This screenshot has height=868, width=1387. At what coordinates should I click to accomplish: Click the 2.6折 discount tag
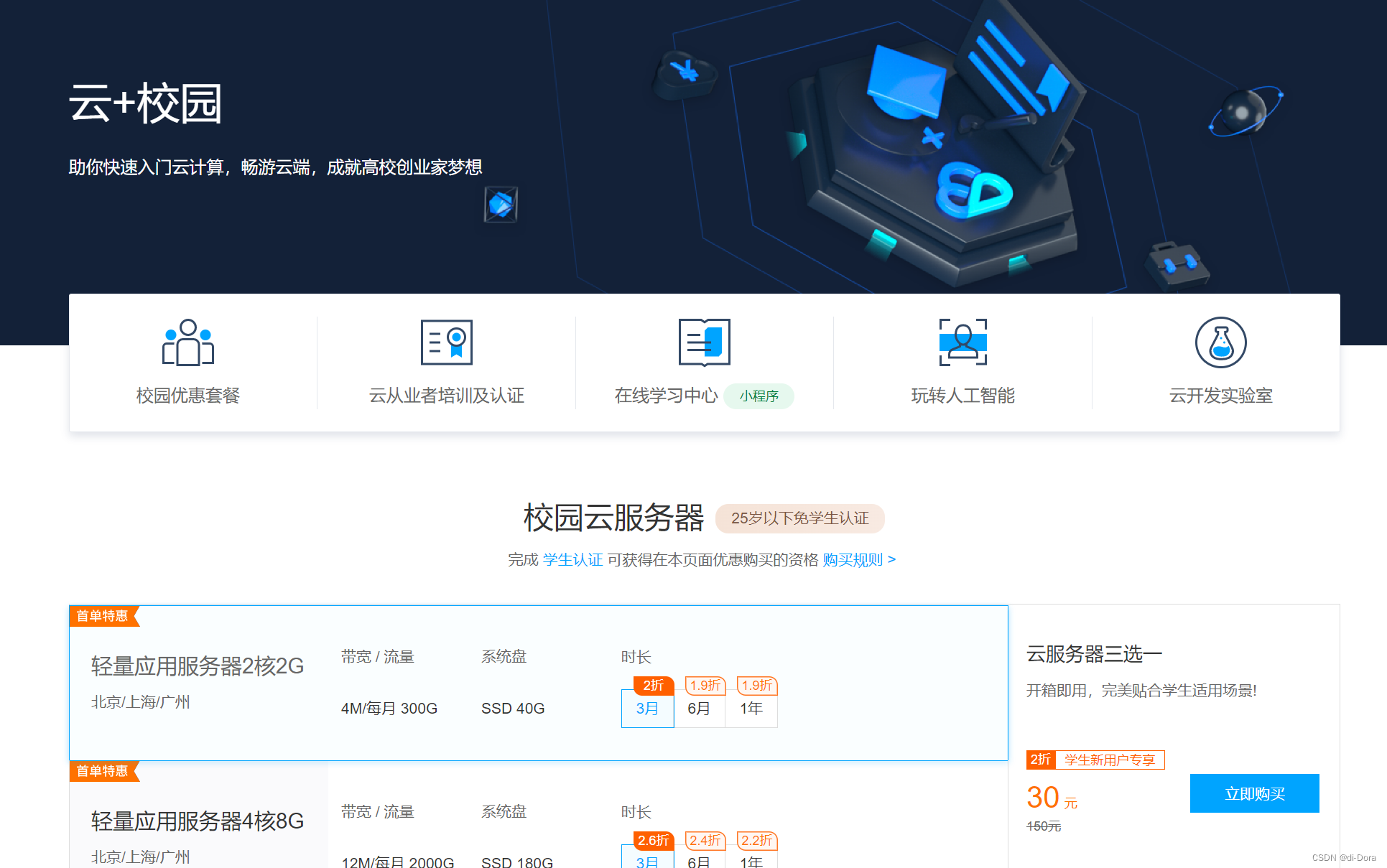(x=654, y=841)
